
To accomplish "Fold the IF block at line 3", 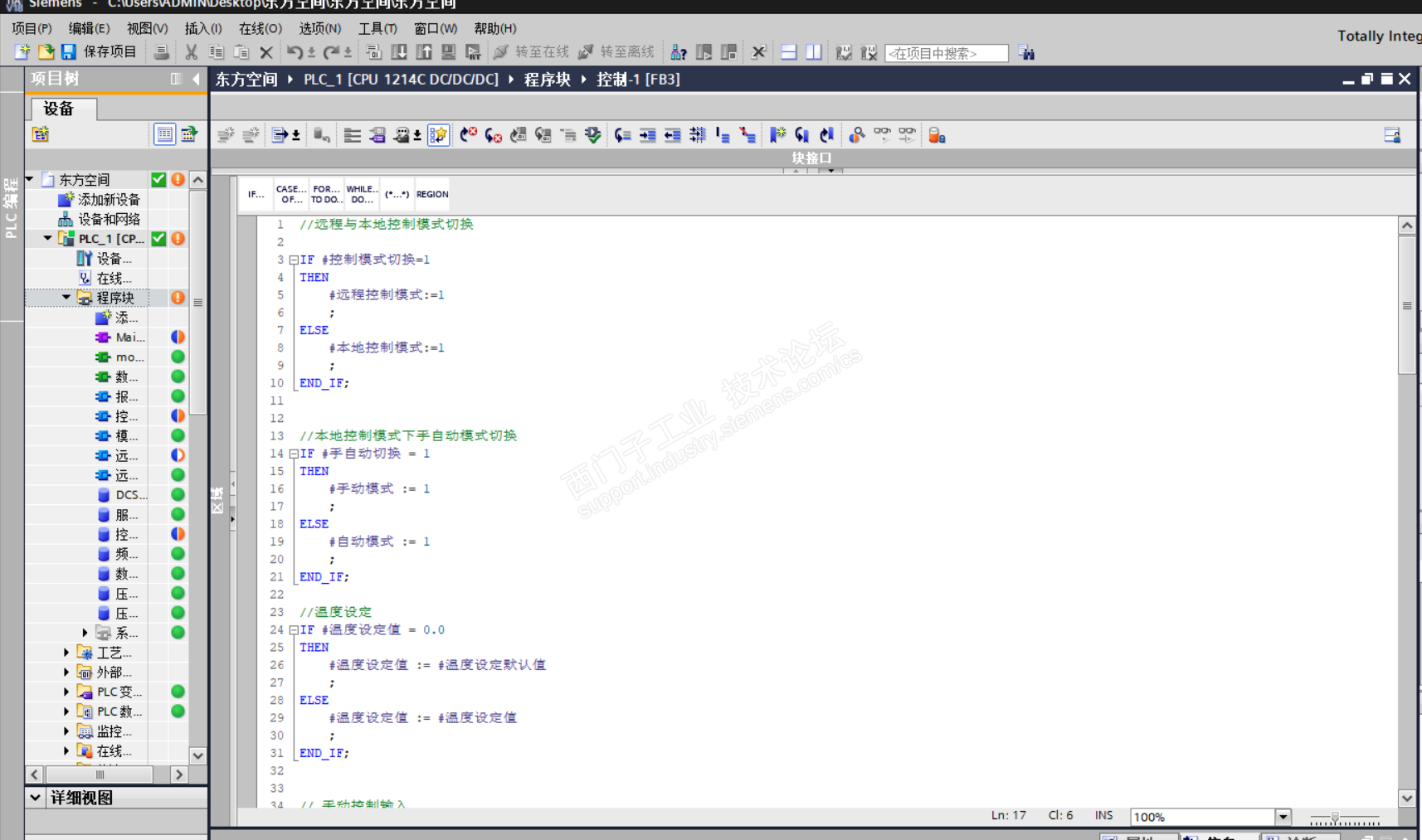I will pyautogui.click(x=294, y=260).
